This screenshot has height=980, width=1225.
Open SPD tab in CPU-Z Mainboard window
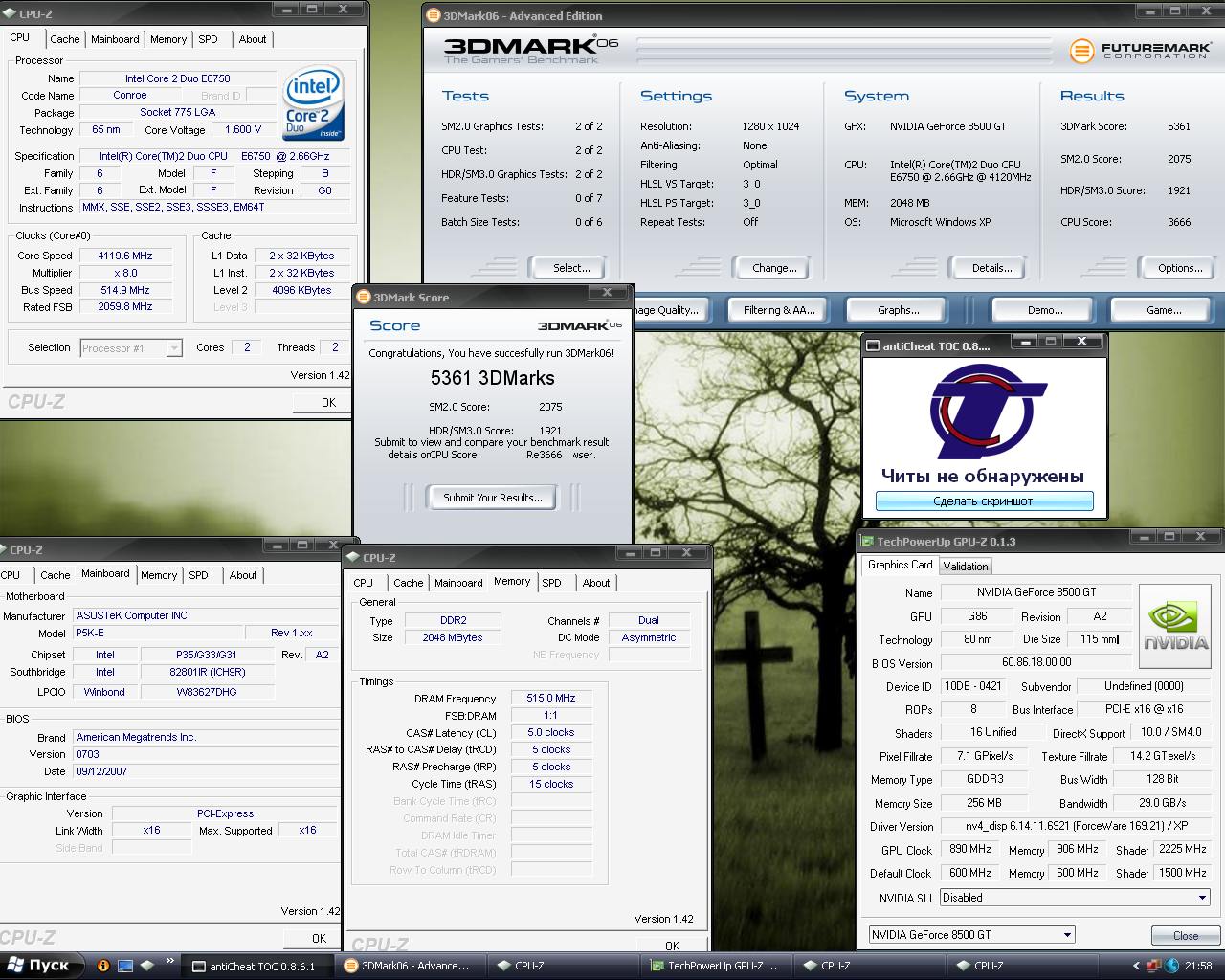[198, 575]
